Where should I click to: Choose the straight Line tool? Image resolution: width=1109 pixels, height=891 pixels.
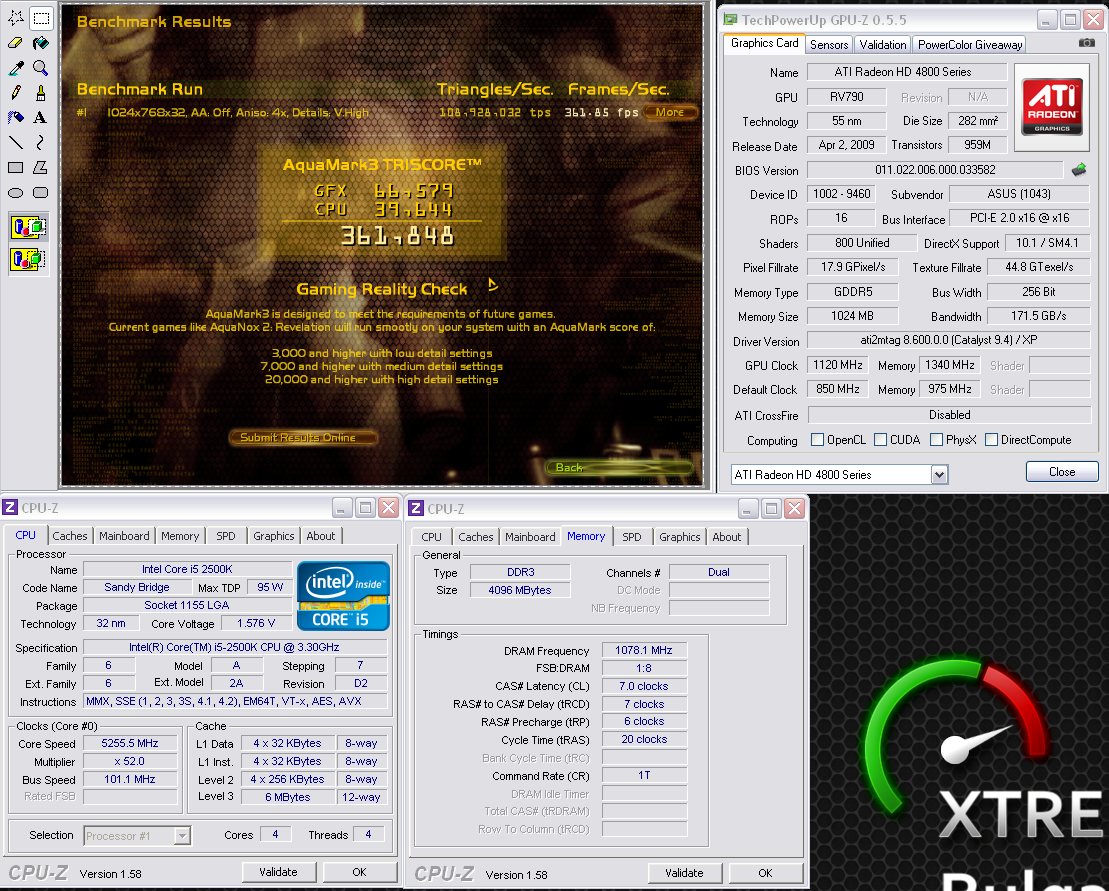16,142
